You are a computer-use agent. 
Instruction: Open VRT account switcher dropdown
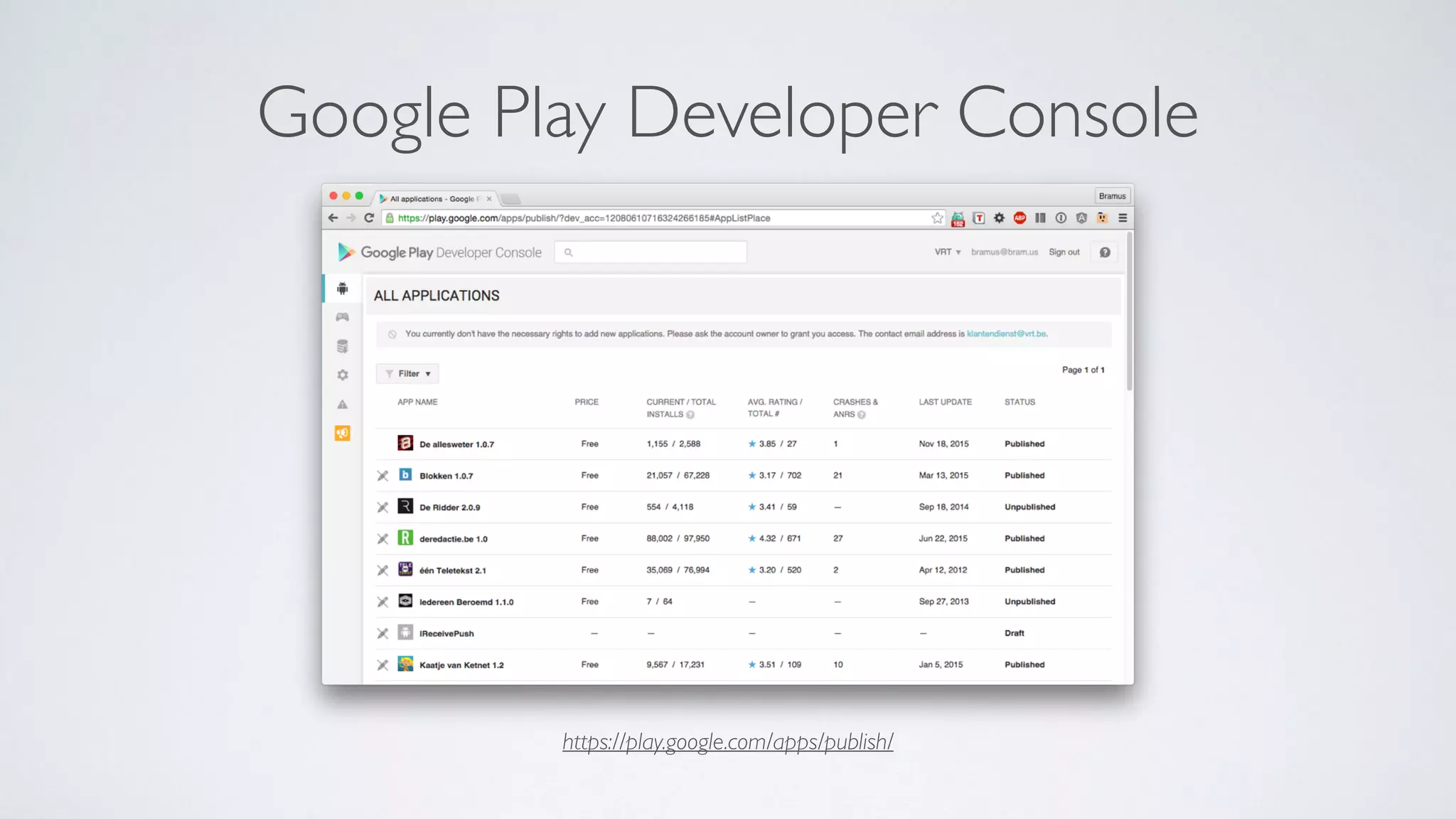point(948,252)
